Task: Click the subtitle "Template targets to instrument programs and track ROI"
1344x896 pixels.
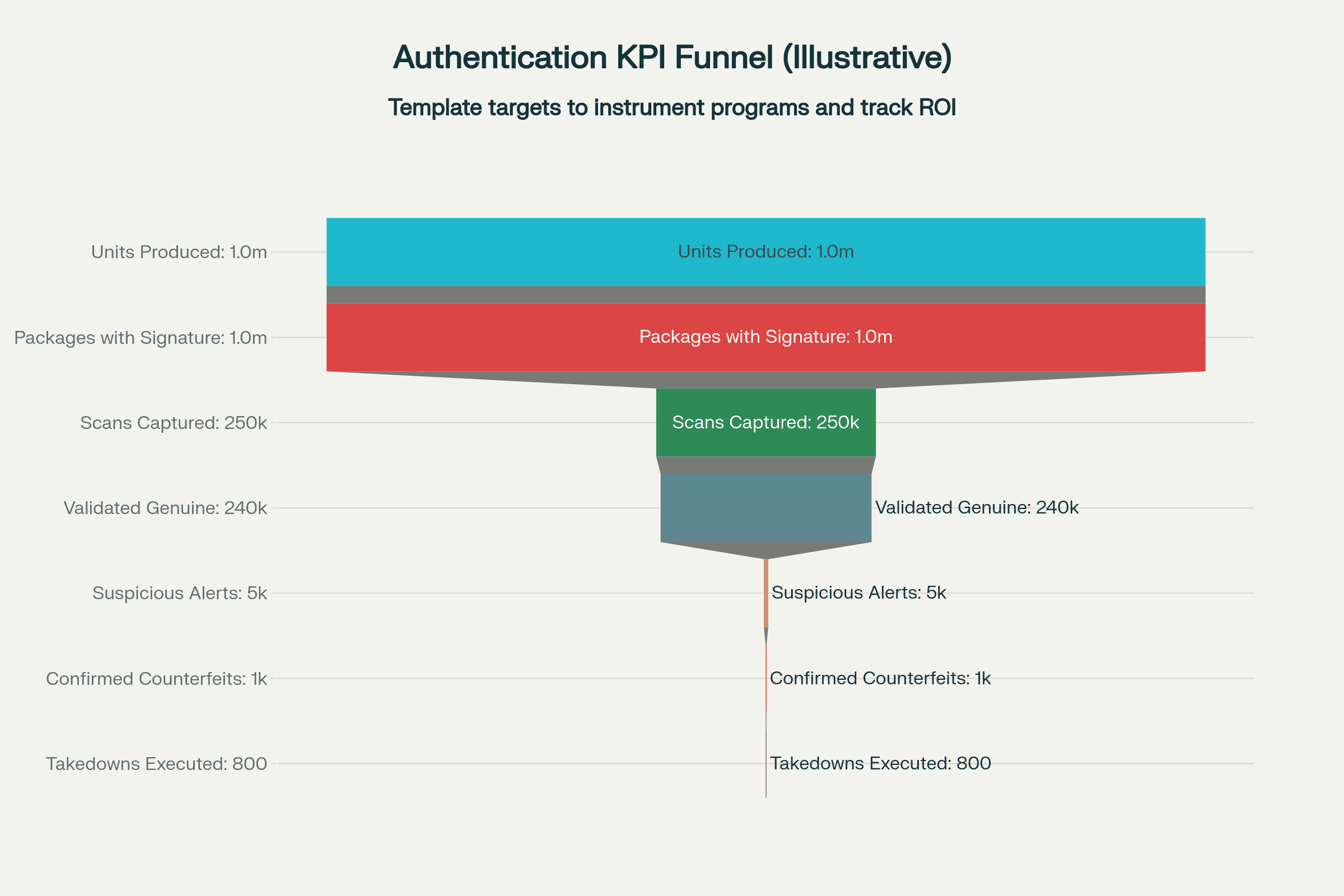Action: pyautogui.click(x=672, y=108)
